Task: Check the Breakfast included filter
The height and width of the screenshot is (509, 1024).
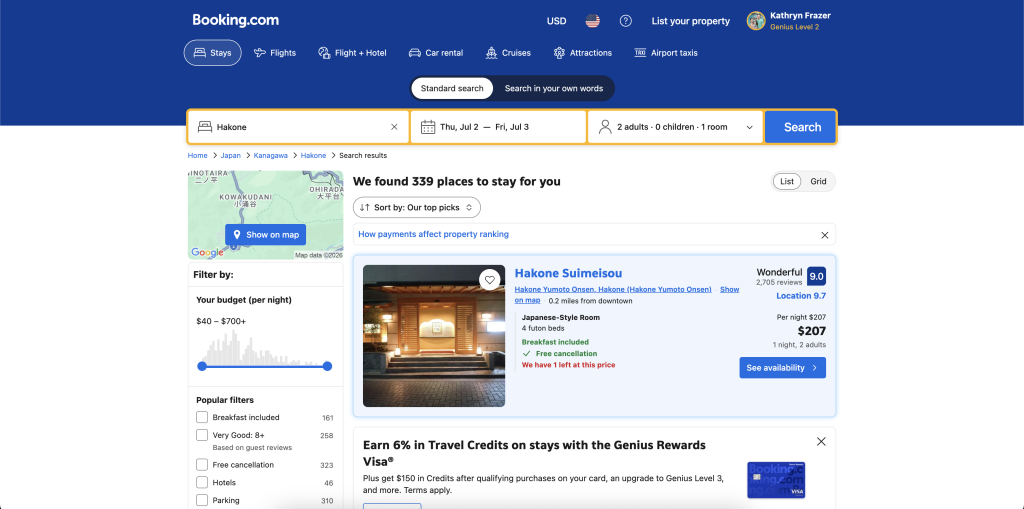Action: [x=202, y=417]
